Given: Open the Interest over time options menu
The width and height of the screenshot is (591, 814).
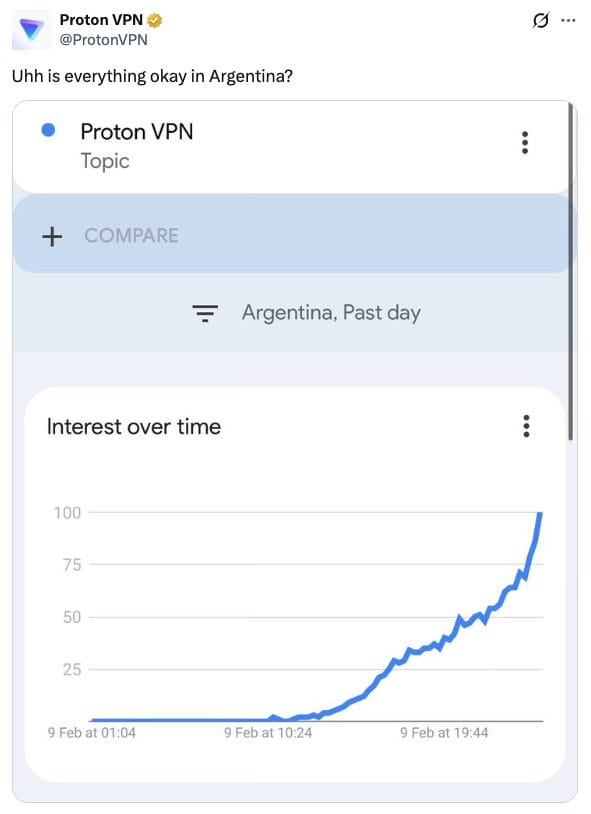Looking at the screenshot, I should coord(527,426).
